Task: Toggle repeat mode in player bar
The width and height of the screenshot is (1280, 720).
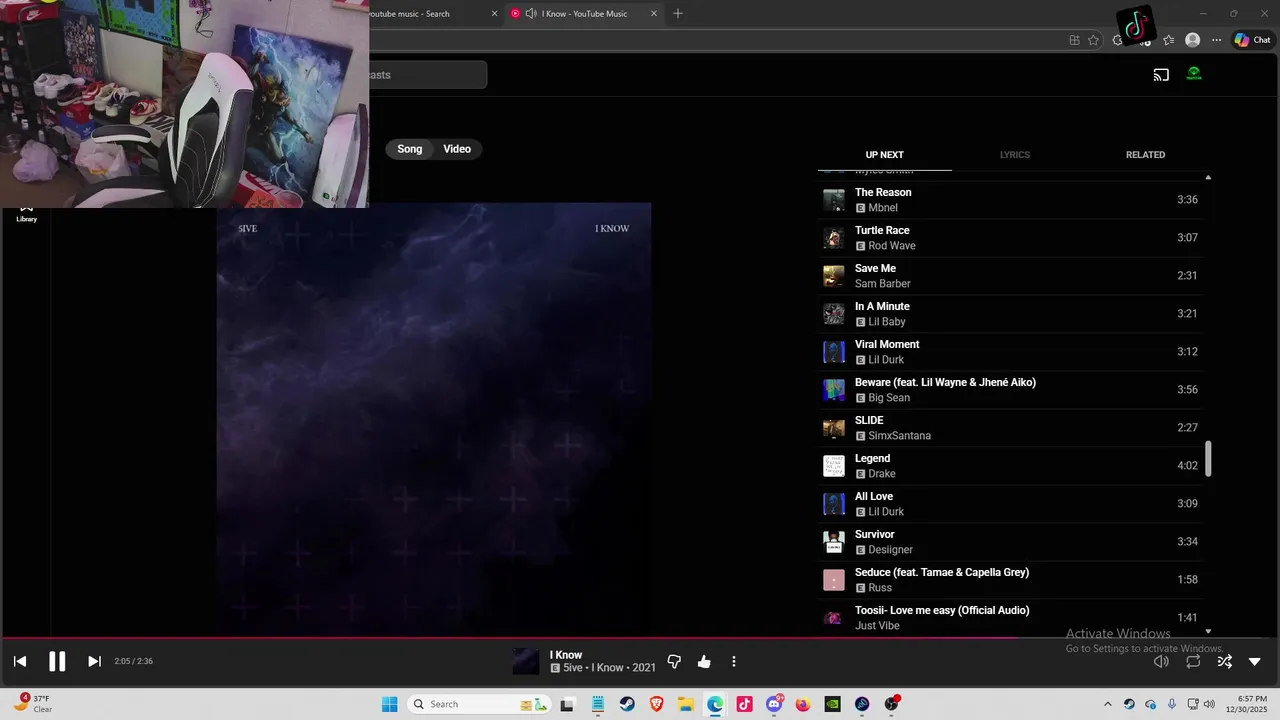Action: click(1193, 661)
